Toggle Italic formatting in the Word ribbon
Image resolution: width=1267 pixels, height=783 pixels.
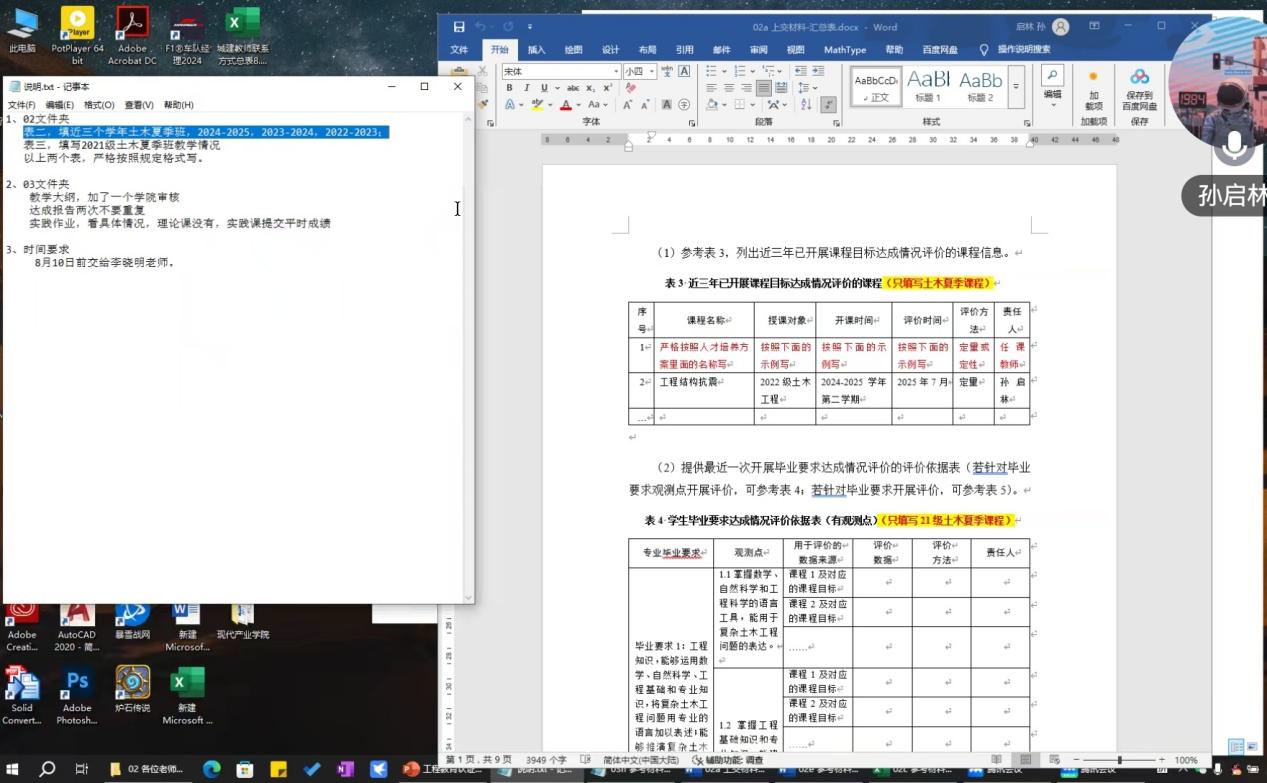[x=526, y=88]
